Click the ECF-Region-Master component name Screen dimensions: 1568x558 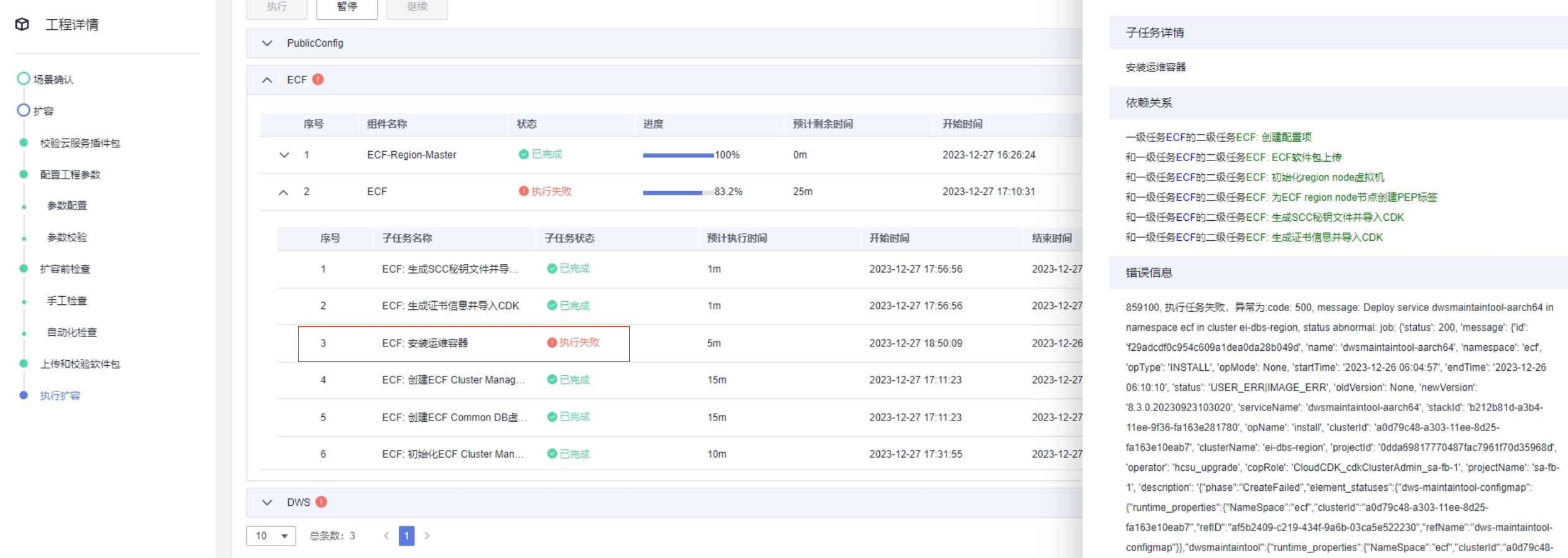pos(412,155)
